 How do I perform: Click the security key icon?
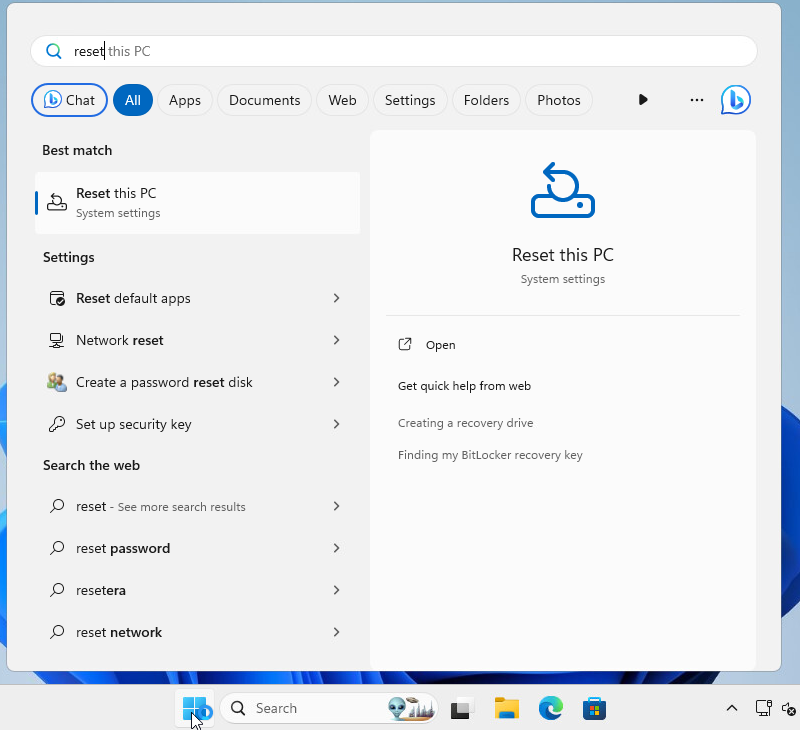pos(57,424)
